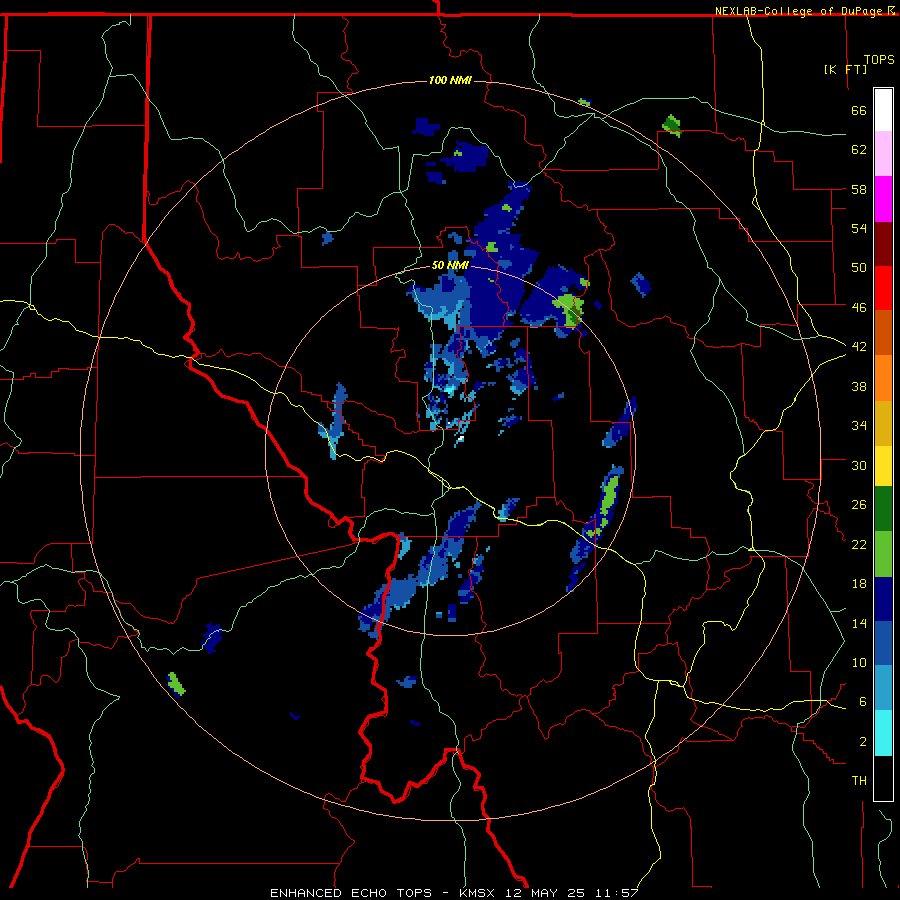Viewport: 900px width, 900px height.
Task: Click the "NEXLAB-College of DuPage" credit text
Action: tap(800, 11)
